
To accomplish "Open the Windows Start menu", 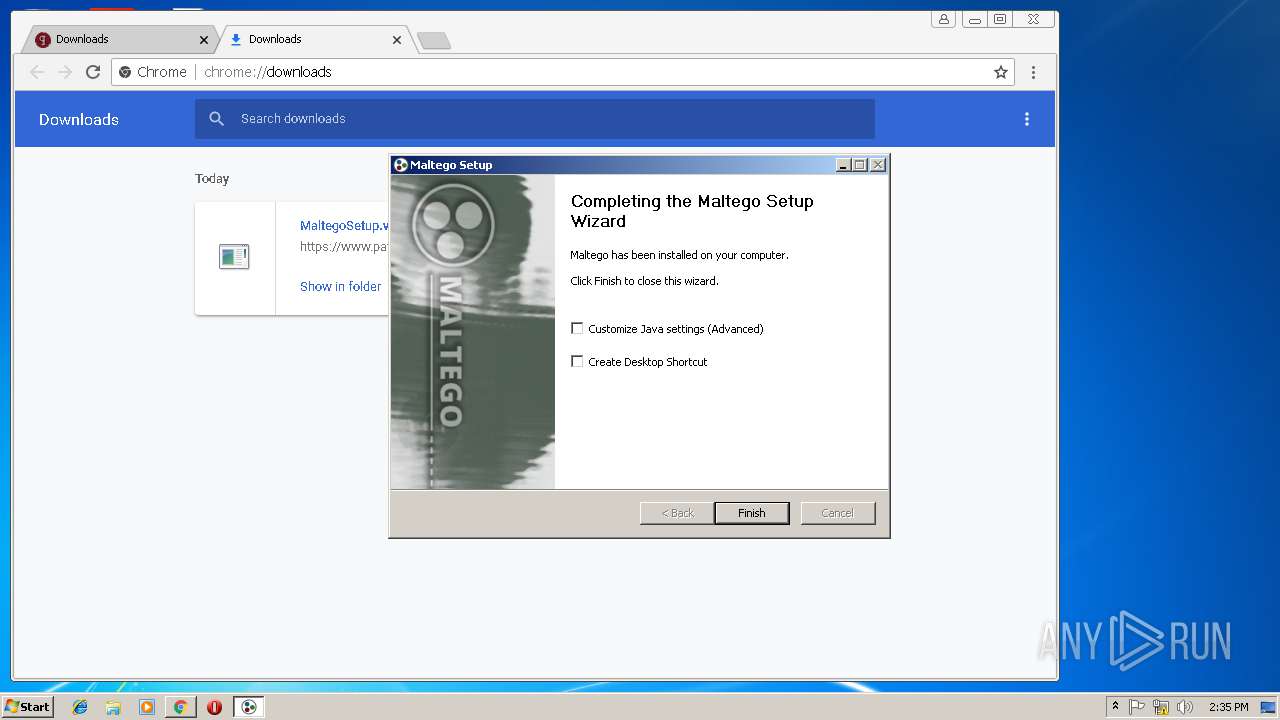I will 27,706.
